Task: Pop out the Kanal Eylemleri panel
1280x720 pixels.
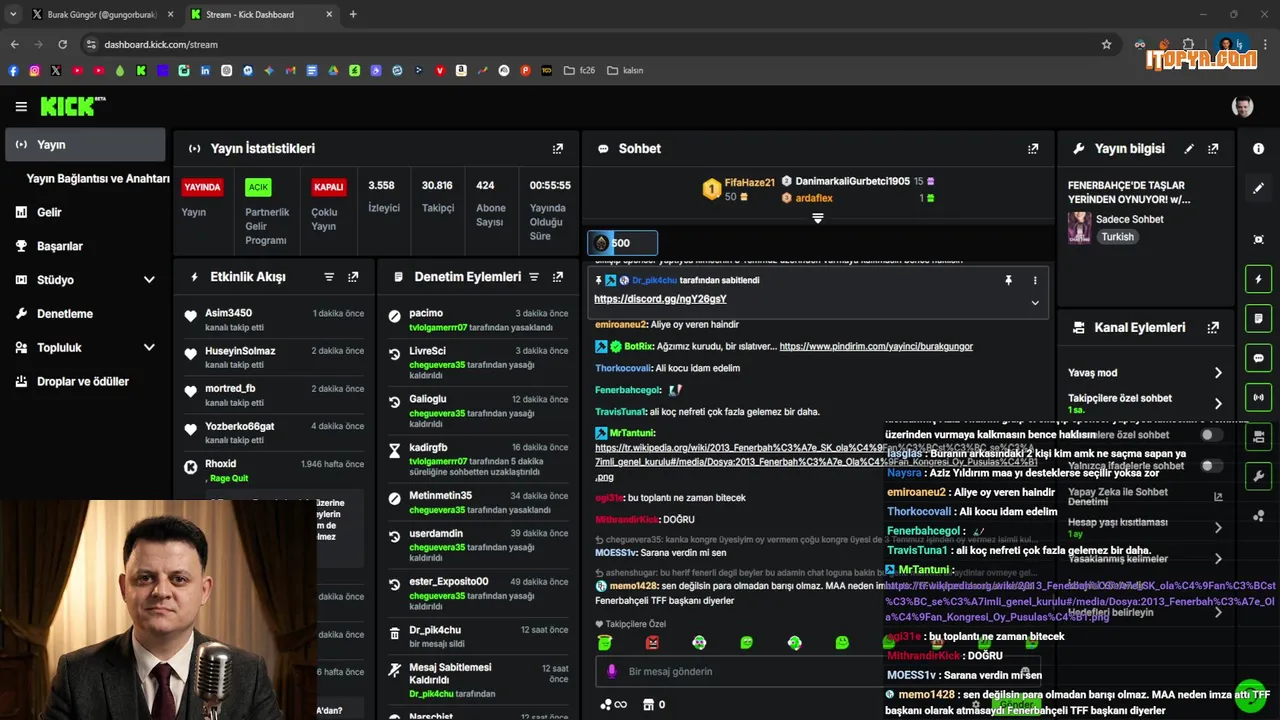Action: coord(1213,327)
